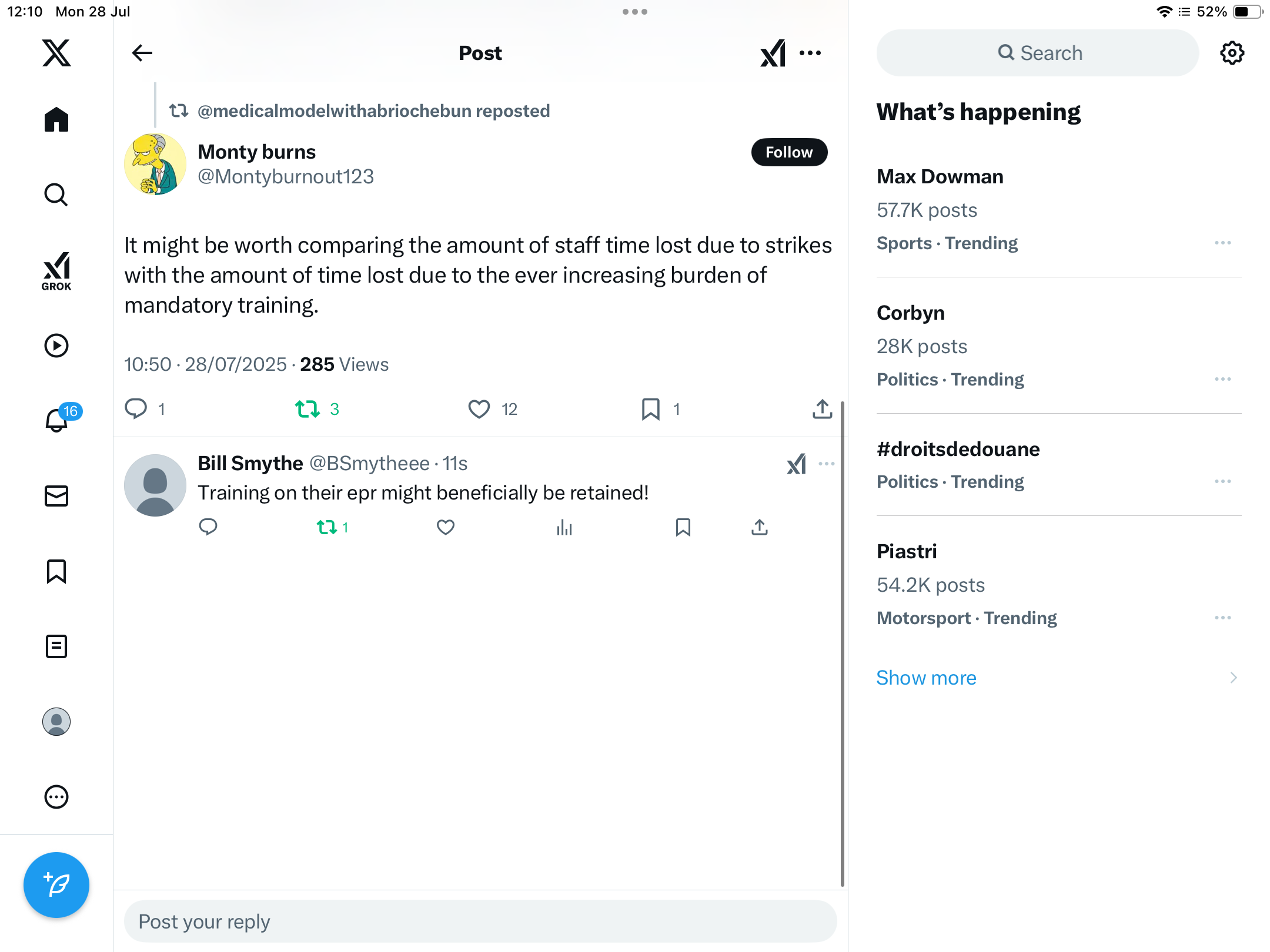
Task: Compose a new post with the blue button
Action: 56,885
